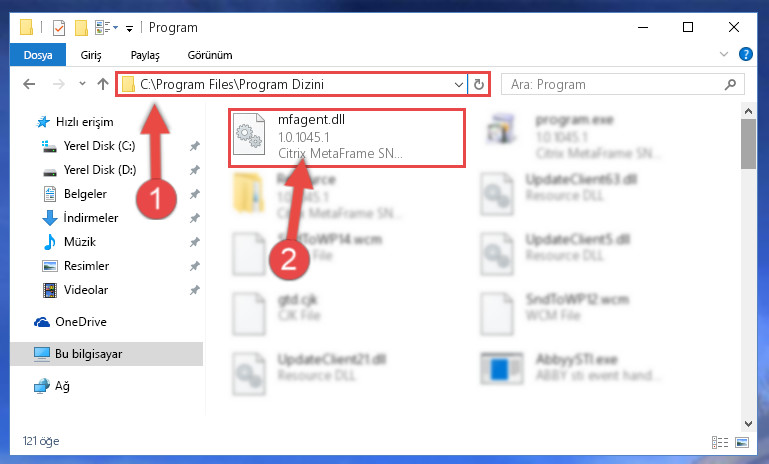The width and height of the screenshot is (769, 464).
Task: Unpin Yerel Disk (C:) pin icon
Action: [195, 146]
